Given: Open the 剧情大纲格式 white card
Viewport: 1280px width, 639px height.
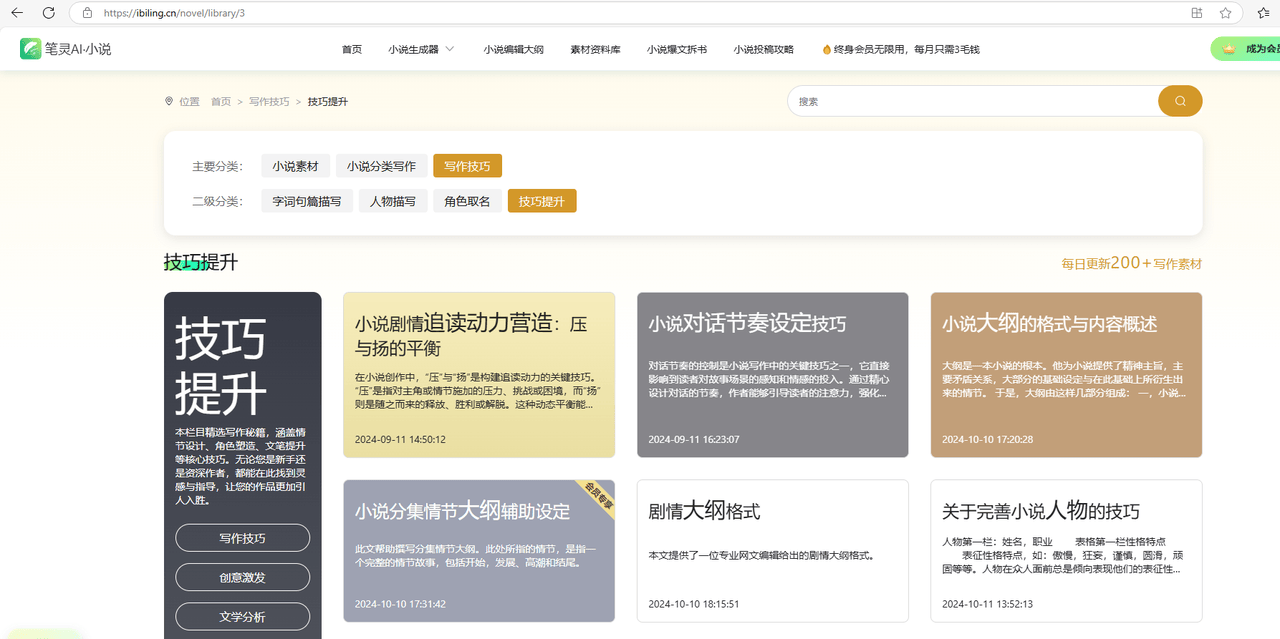Looking at the screenshot, I should (x=773, y=550).
